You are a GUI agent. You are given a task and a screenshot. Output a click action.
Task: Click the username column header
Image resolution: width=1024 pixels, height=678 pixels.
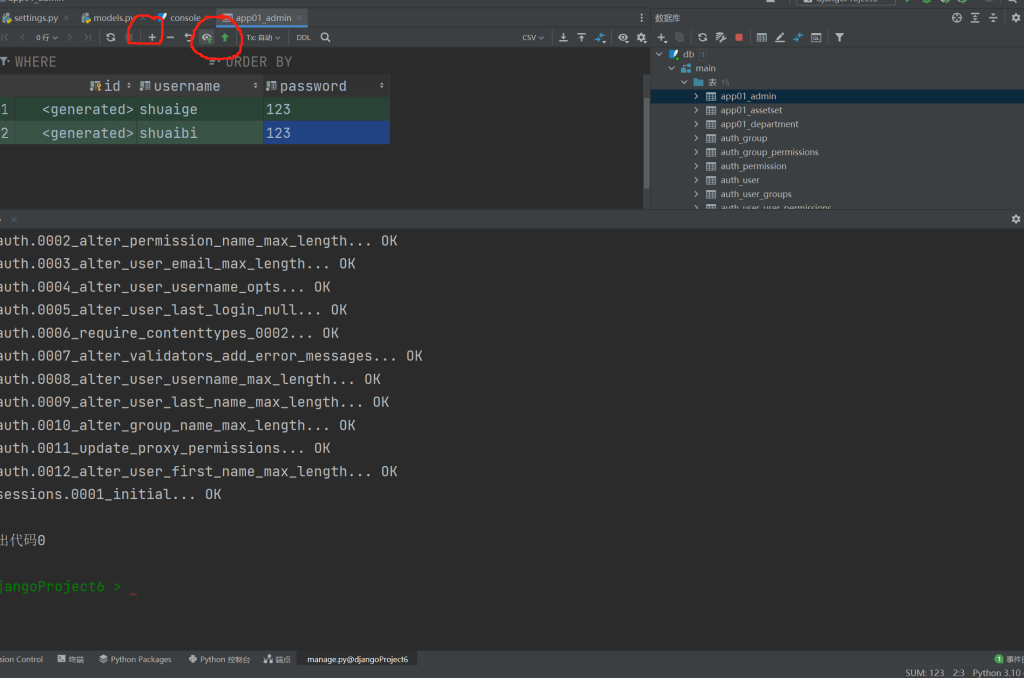[x=186, y=86]
